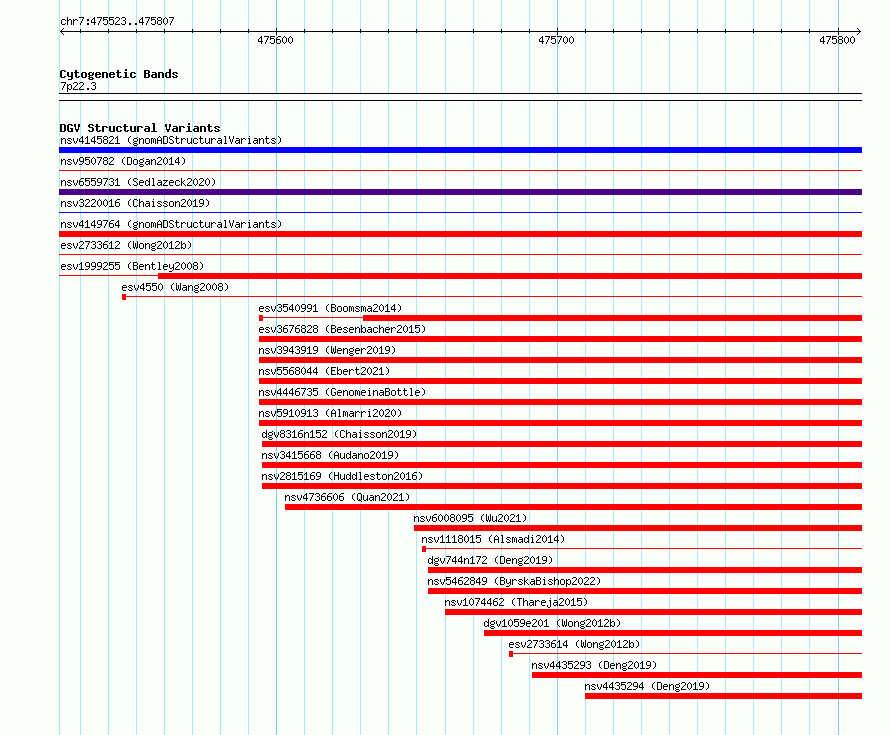The width and height of the screenshot is (890, 735).
Task: Open nsv1074462 (Thareja2015) label
Action: pyautogui.click(x=517, y=602)
